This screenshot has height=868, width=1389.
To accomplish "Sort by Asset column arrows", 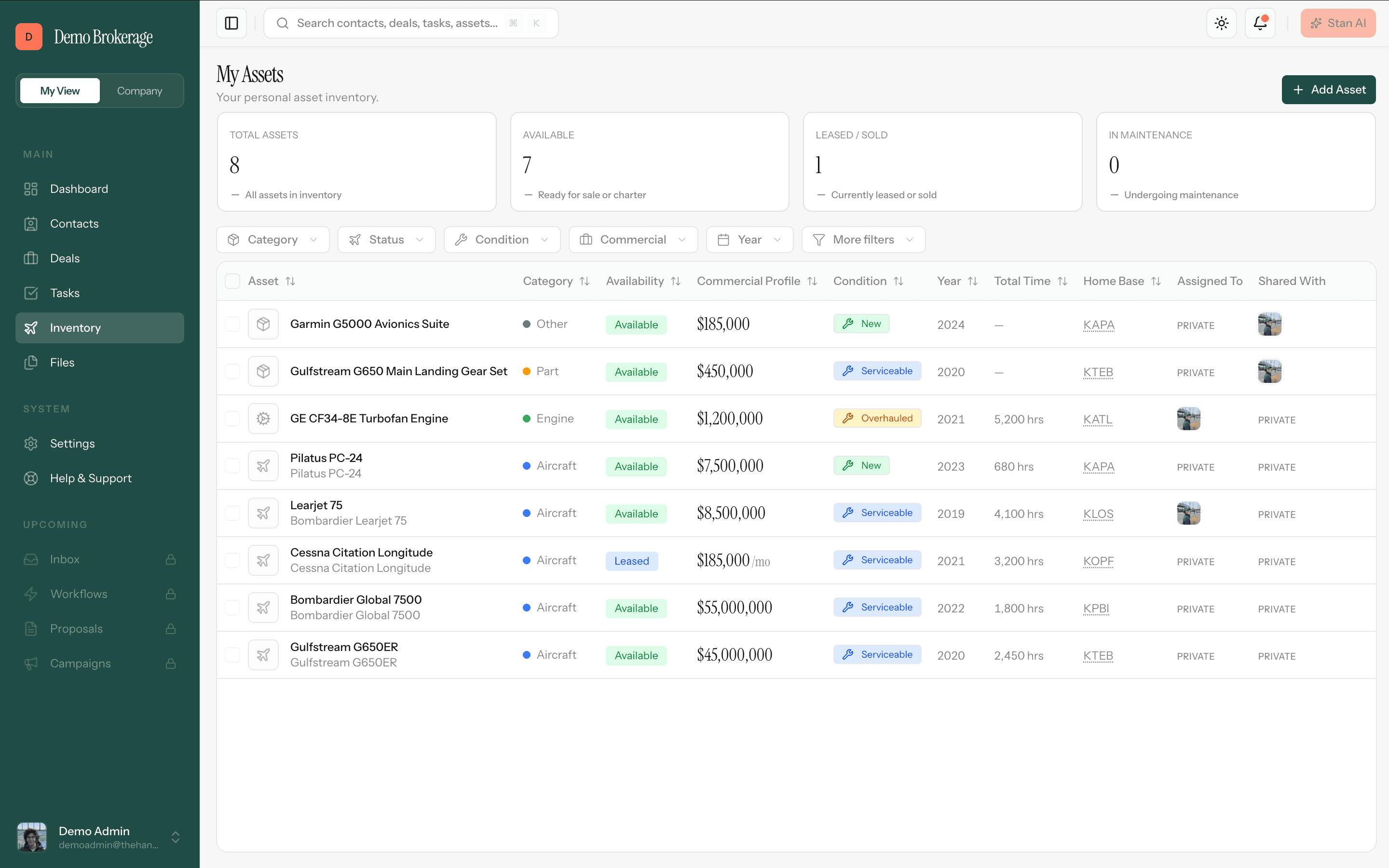I will (290, 281).
